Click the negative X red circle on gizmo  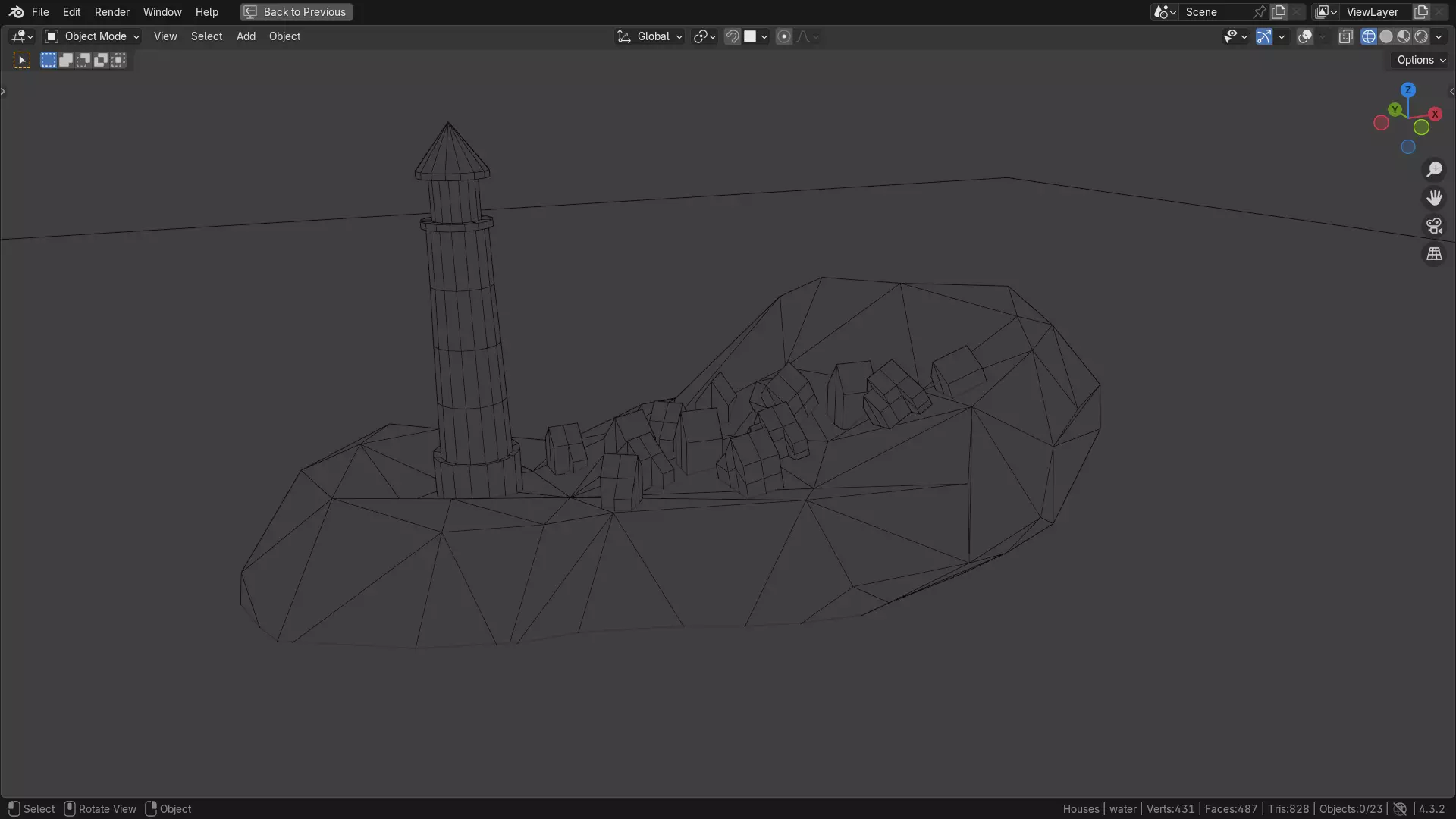click(x=1381, y=123)
